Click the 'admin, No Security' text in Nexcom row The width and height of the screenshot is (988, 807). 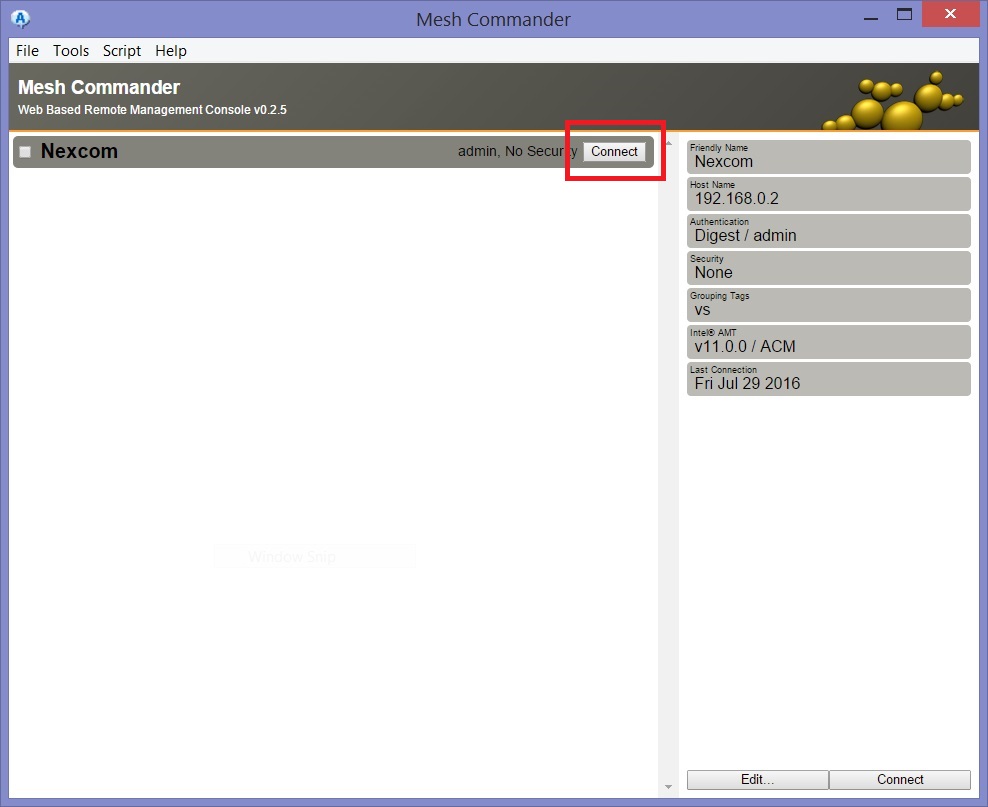click(x=517, y=151)
